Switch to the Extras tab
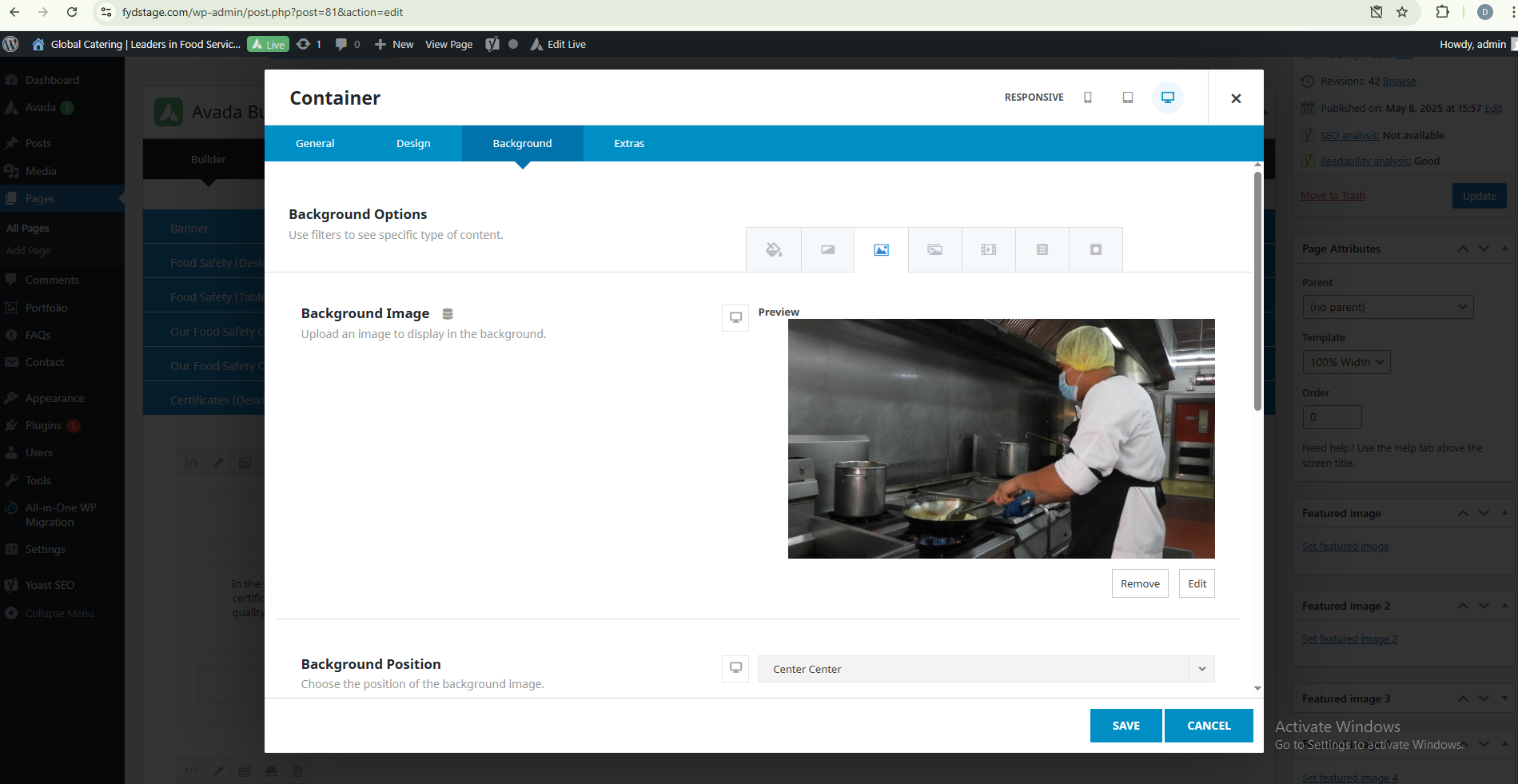The height and width of the screenshot is (784, 1518). point(628,144)
